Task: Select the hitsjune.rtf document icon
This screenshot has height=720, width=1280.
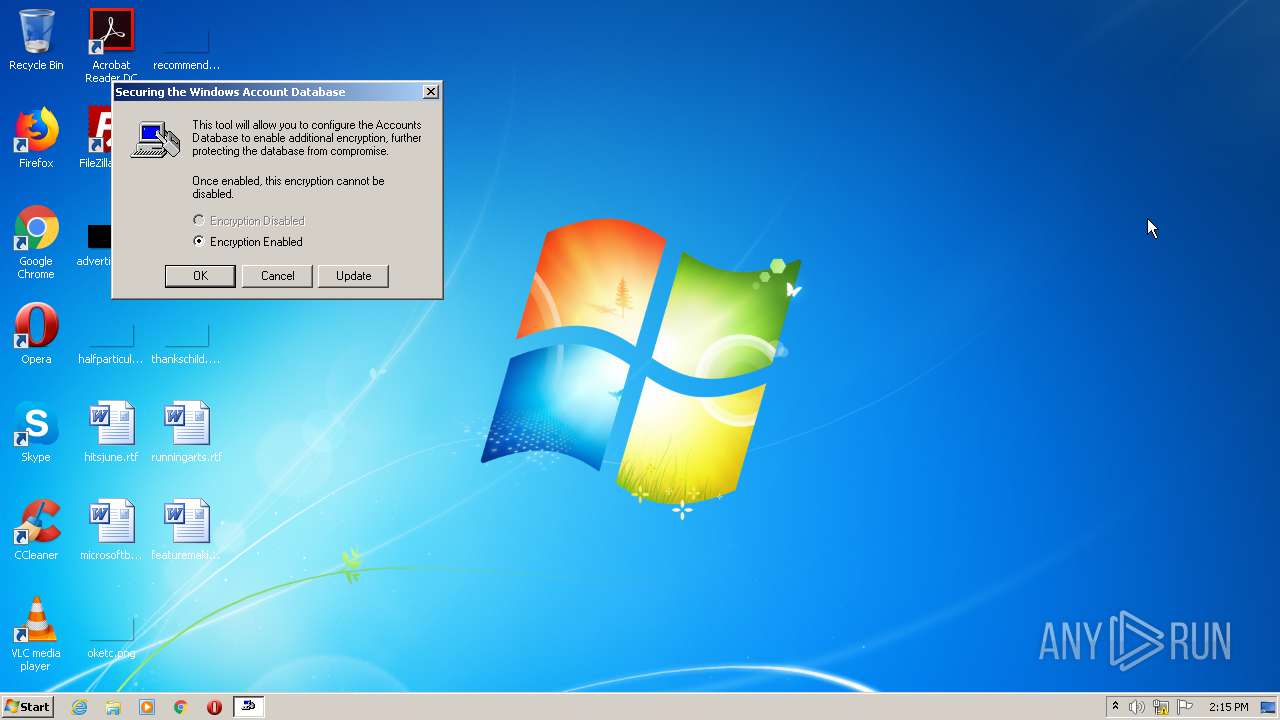Action: tap(111, 432)
